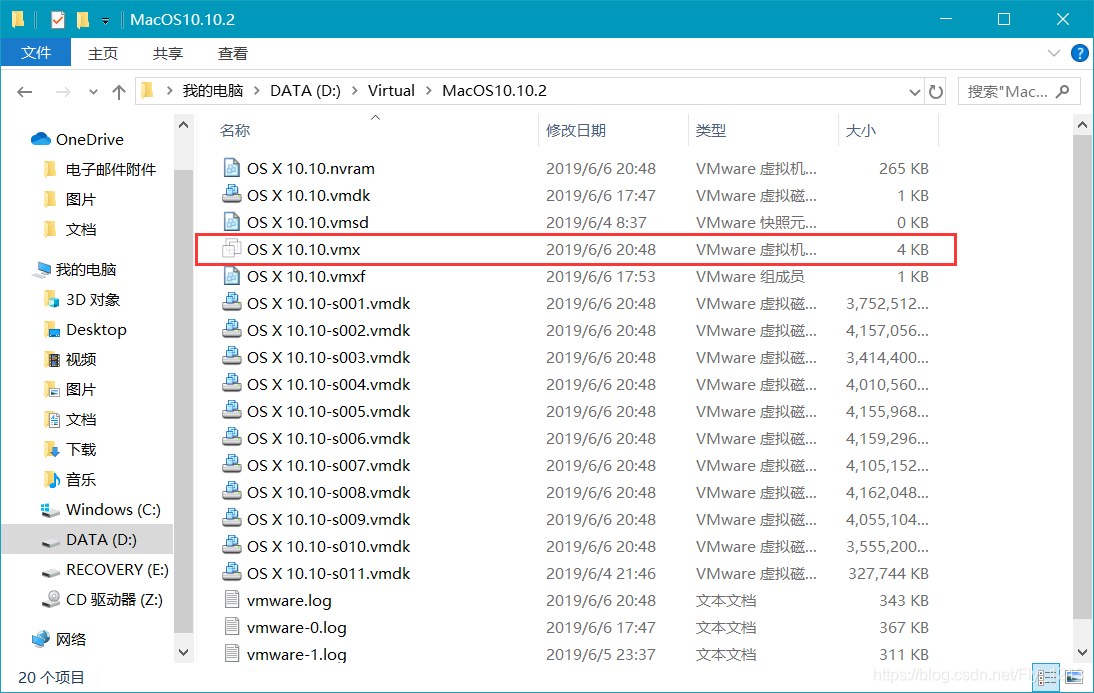Click the search magnifier icon
The height and width of the screenshot is (693, 1094).
click(1063, 91)
